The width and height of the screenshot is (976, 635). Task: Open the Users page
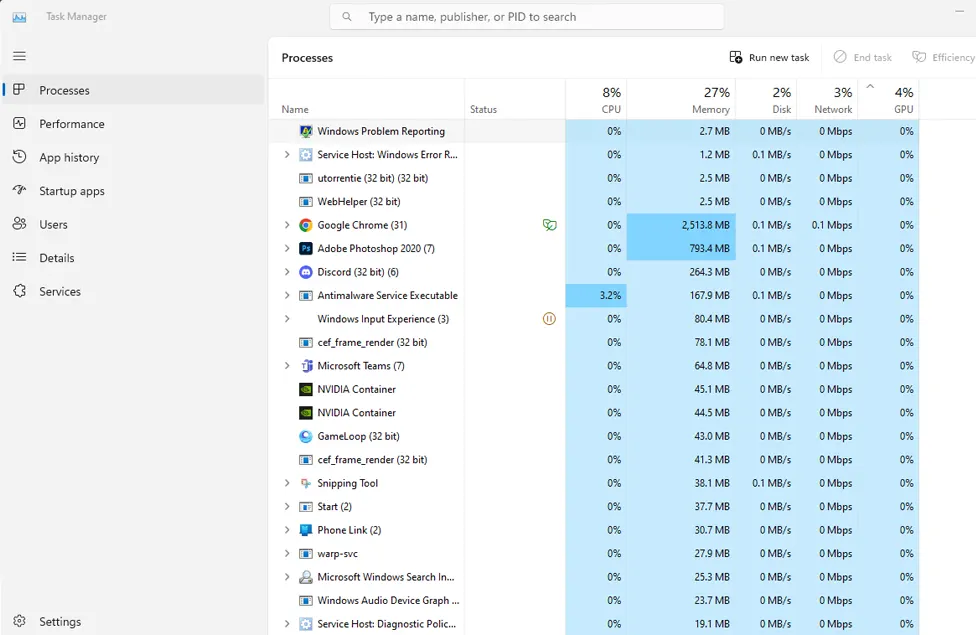(133, 224)
